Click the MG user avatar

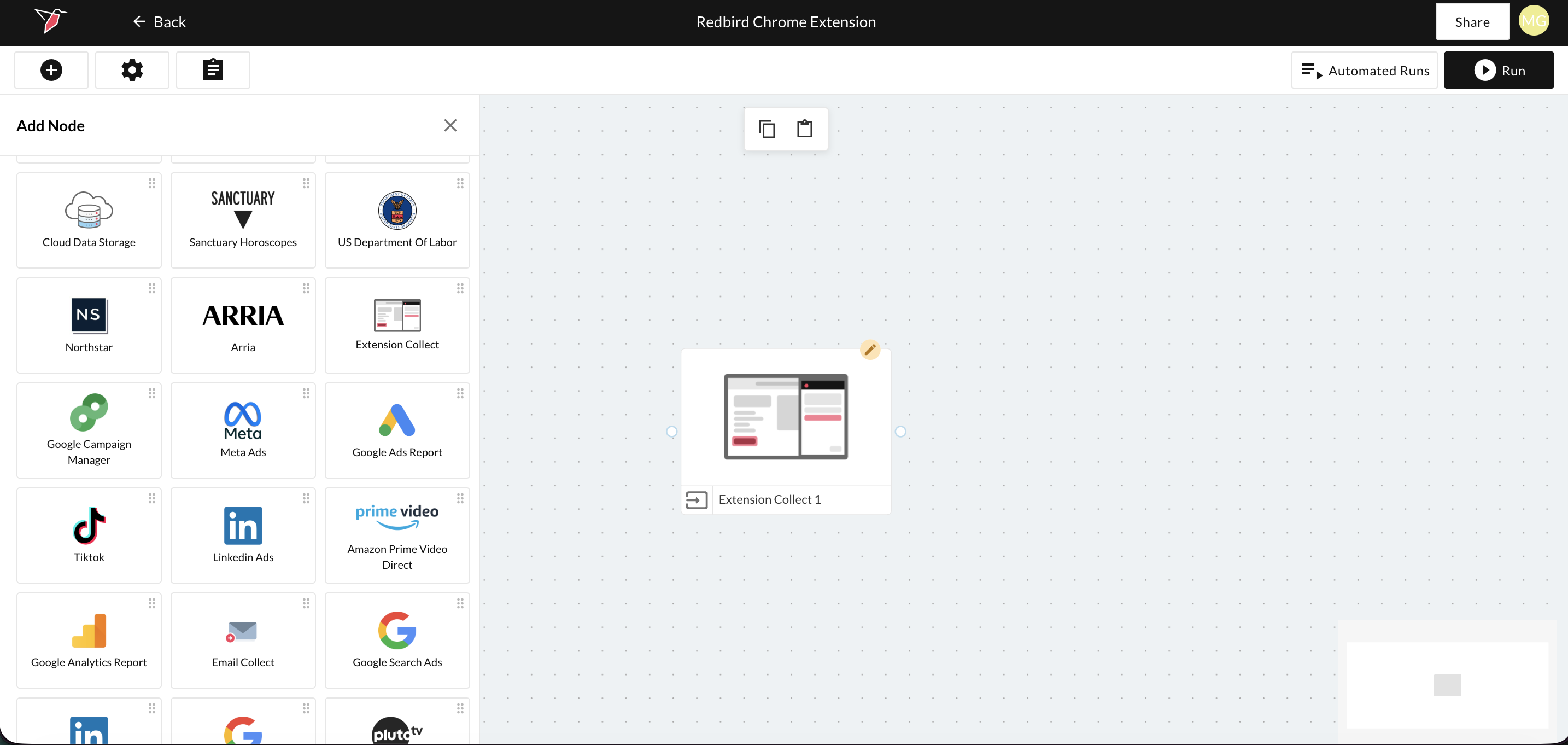pos(1534,21)
